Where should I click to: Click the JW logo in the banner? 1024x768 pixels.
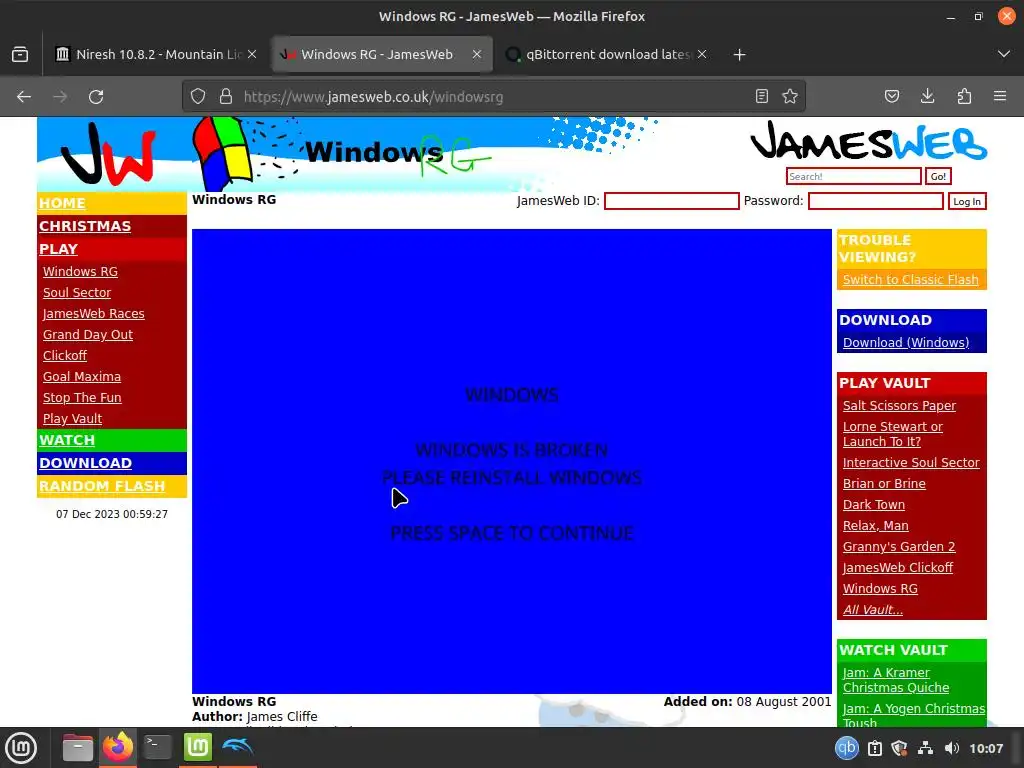[108, 155]
